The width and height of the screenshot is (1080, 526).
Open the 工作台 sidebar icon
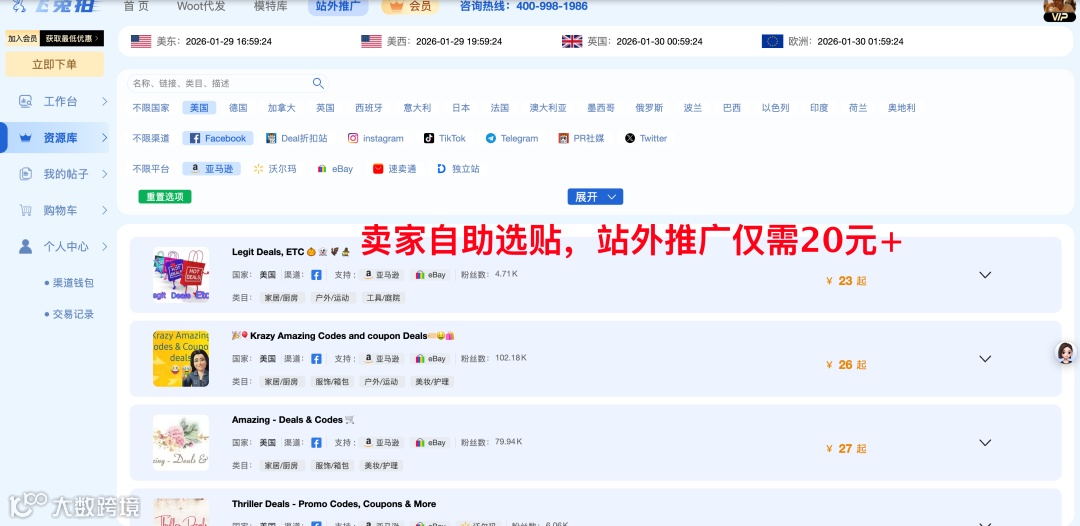click(25, 101)
